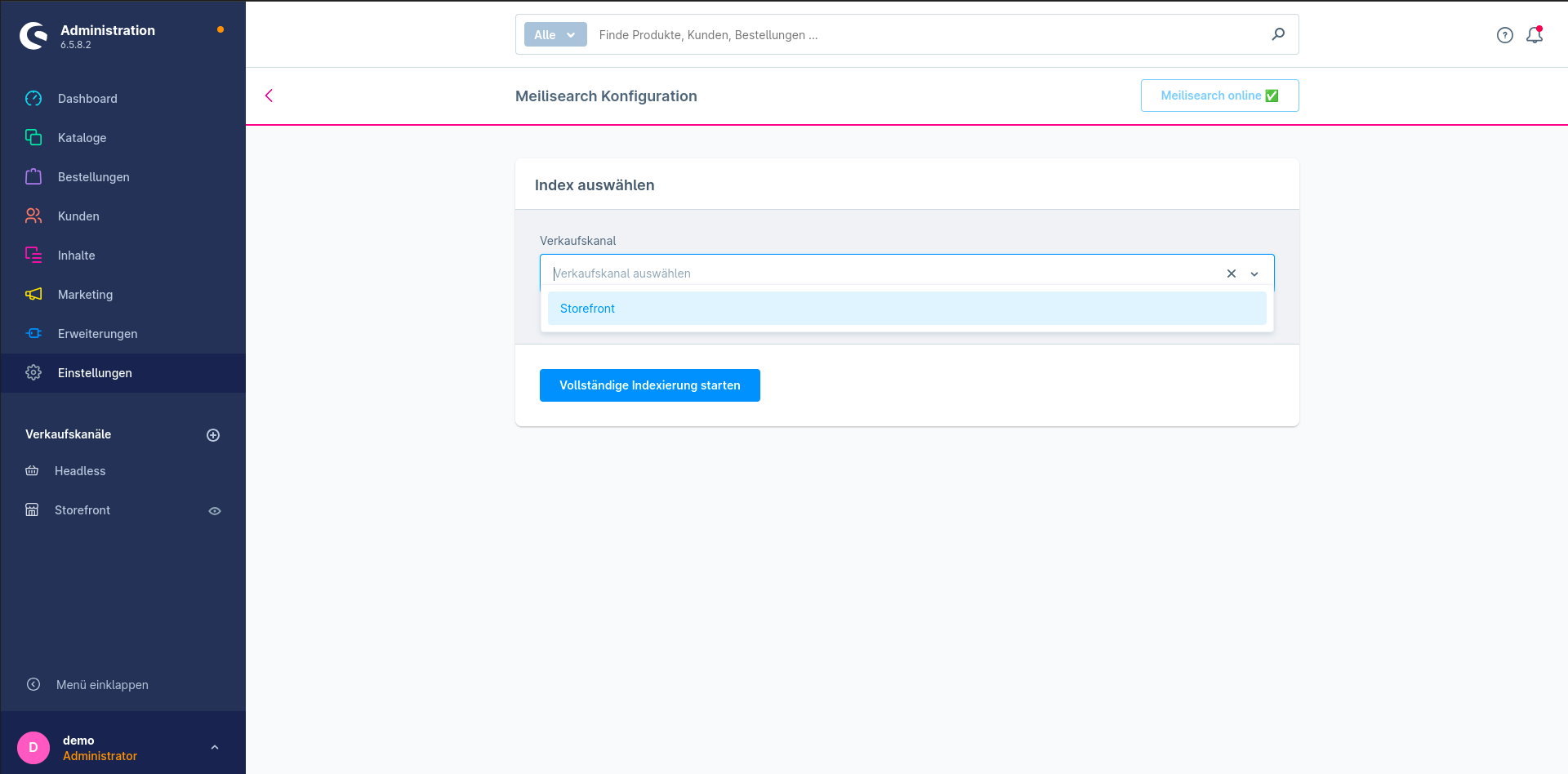Click the Administrator role text
Viewport: 1568px width, 774px height.
tap(100, 756)
